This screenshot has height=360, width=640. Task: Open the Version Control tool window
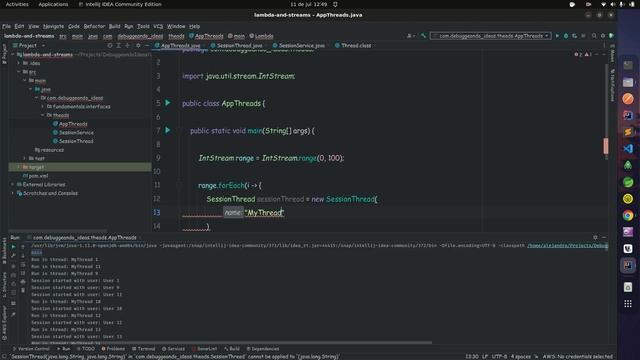(31, 349)
